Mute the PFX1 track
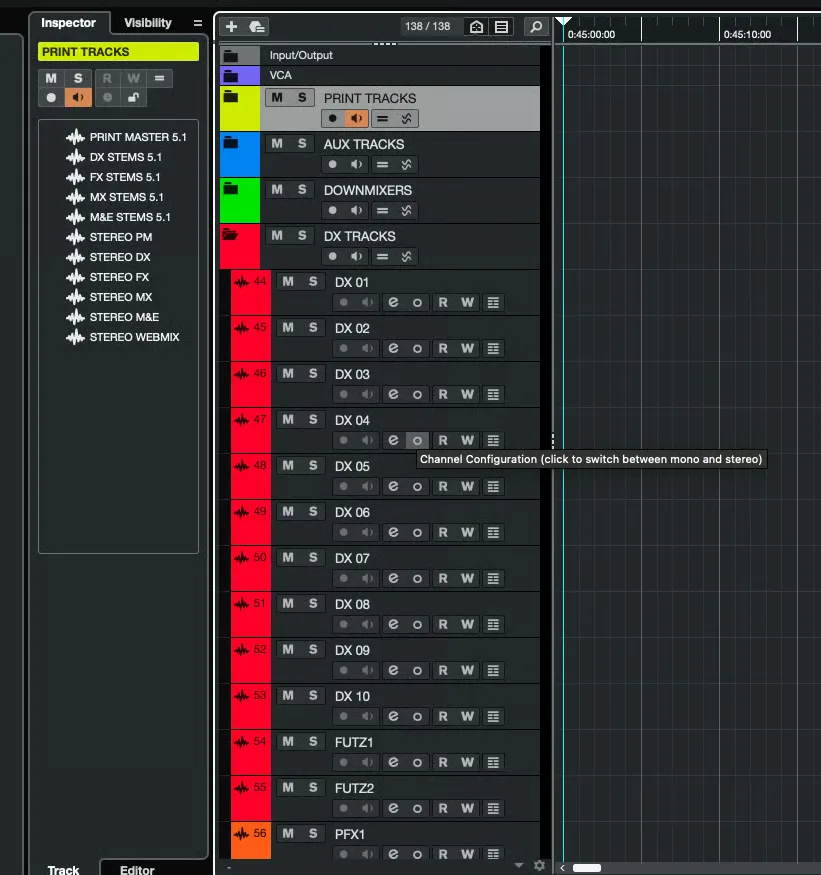Viewport: 821px width, 875px height. coord(288,834)
